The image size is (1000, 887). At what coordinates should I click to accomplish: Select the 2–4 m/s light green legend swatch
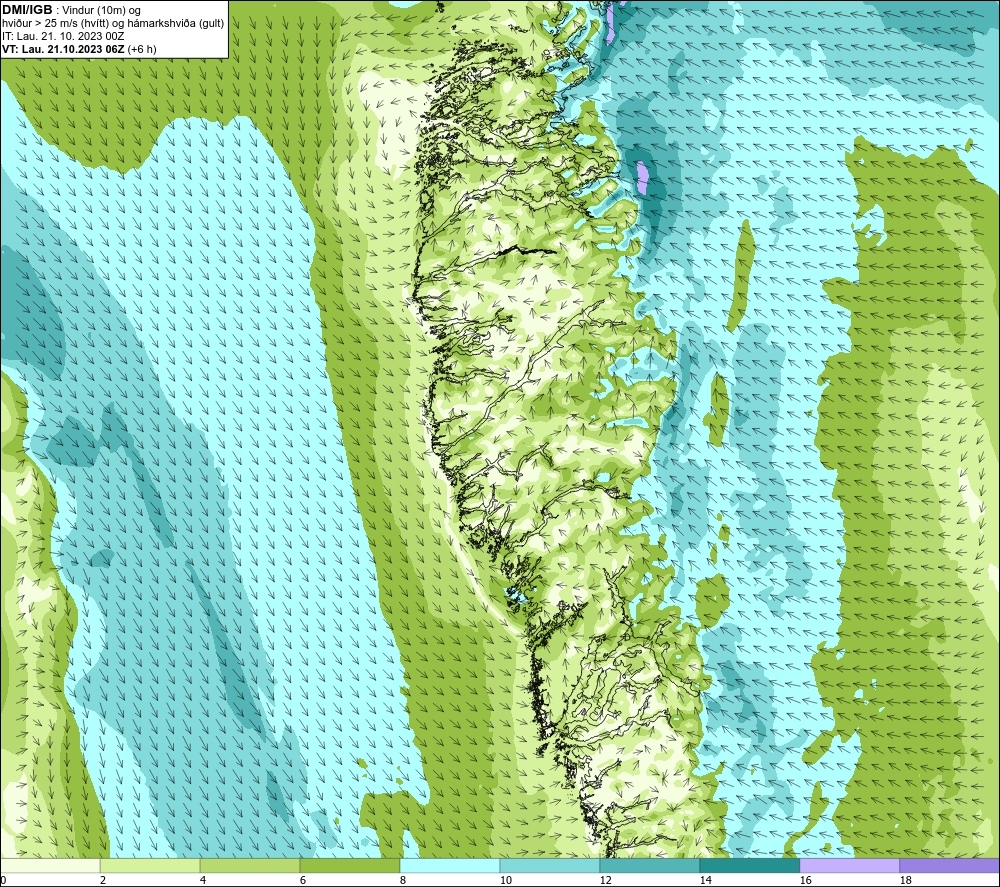click(x=150, y=865)
